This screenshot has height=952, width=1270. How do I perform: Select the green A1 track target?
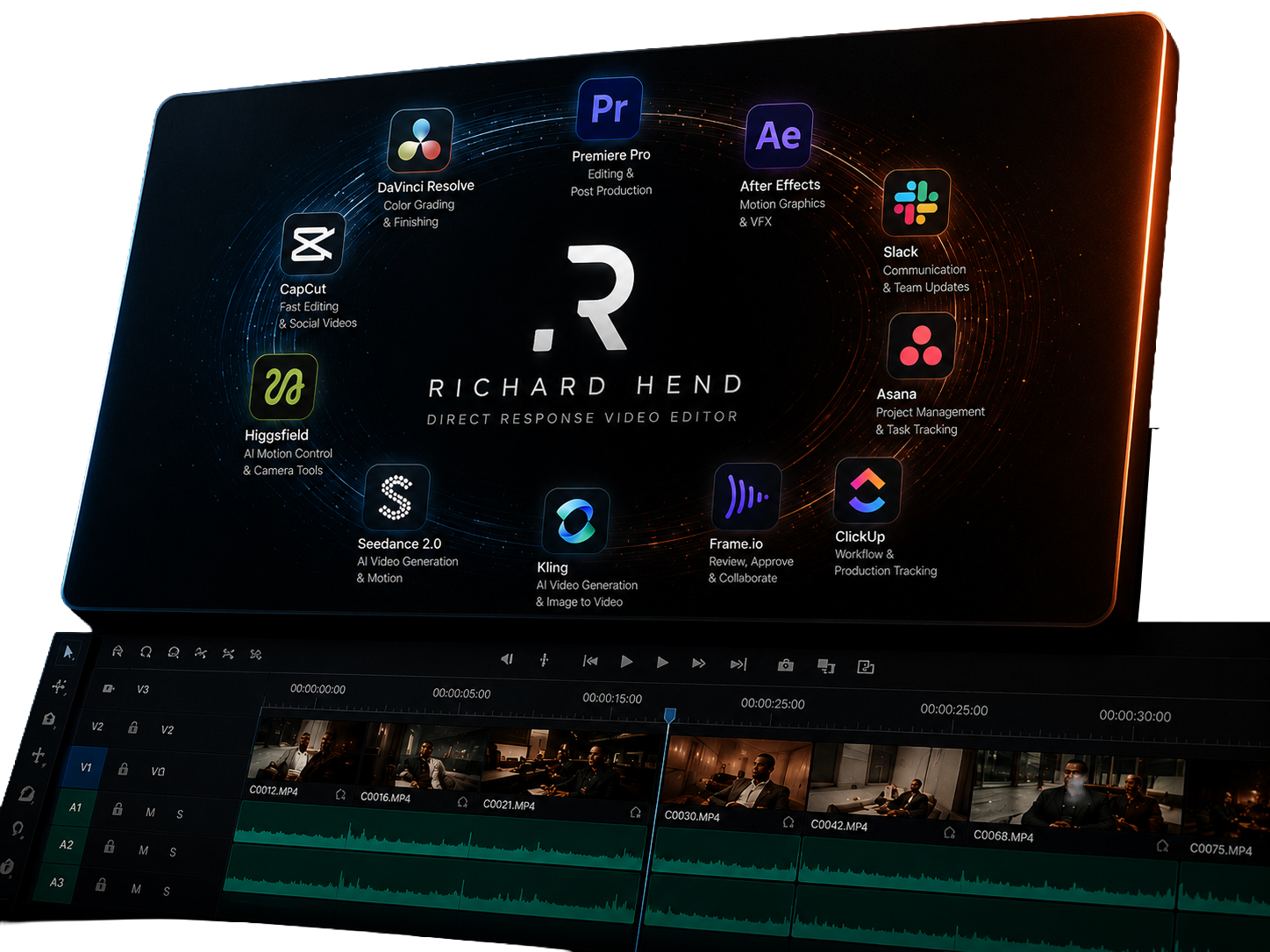tap(75, 806)
